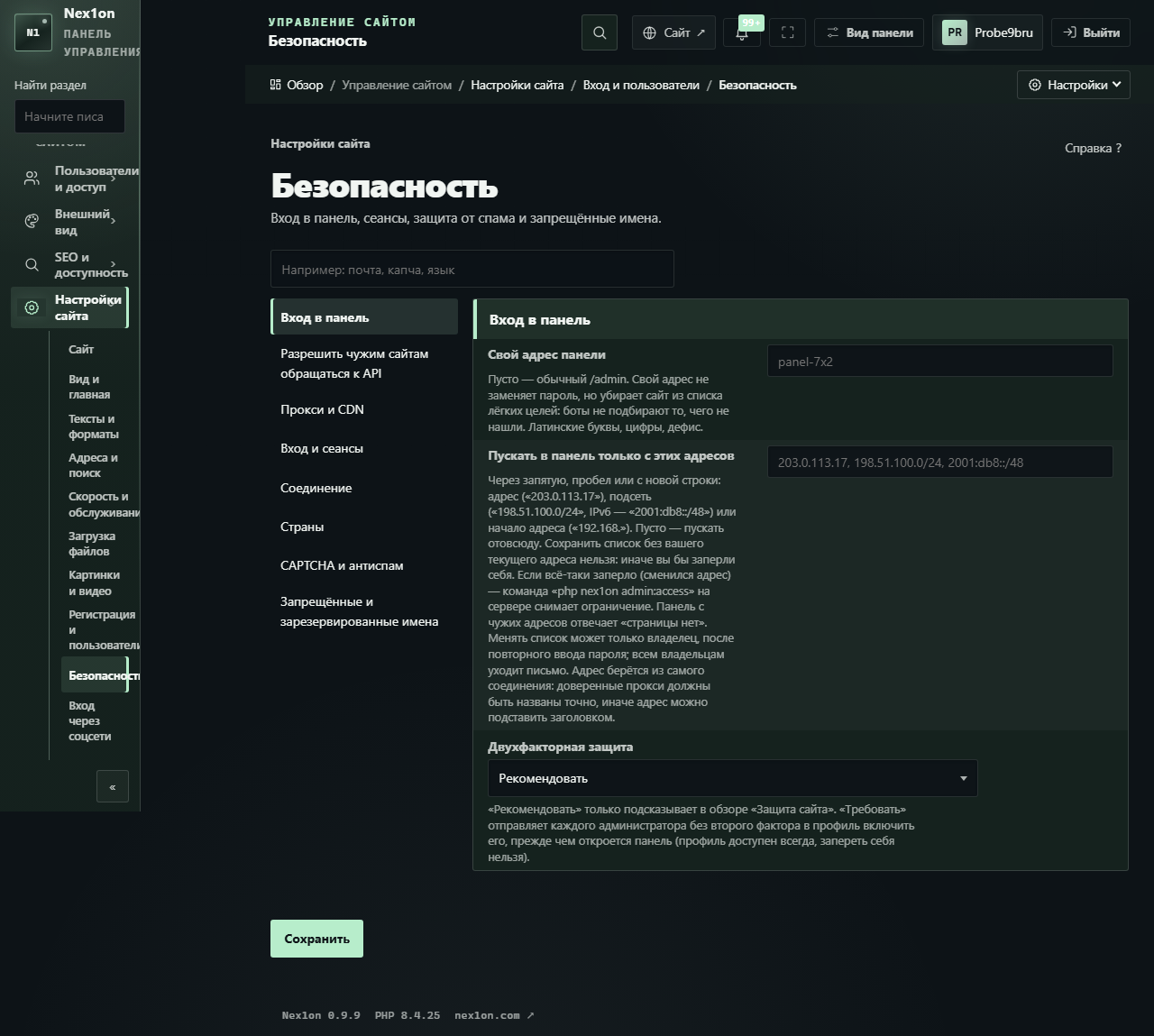Image resolution: width=1154 pixels, height=1036 pixels.
Task: Click the SEO и доступность magnifier icon
Action: pyautogui.click(x=32, y=265)
